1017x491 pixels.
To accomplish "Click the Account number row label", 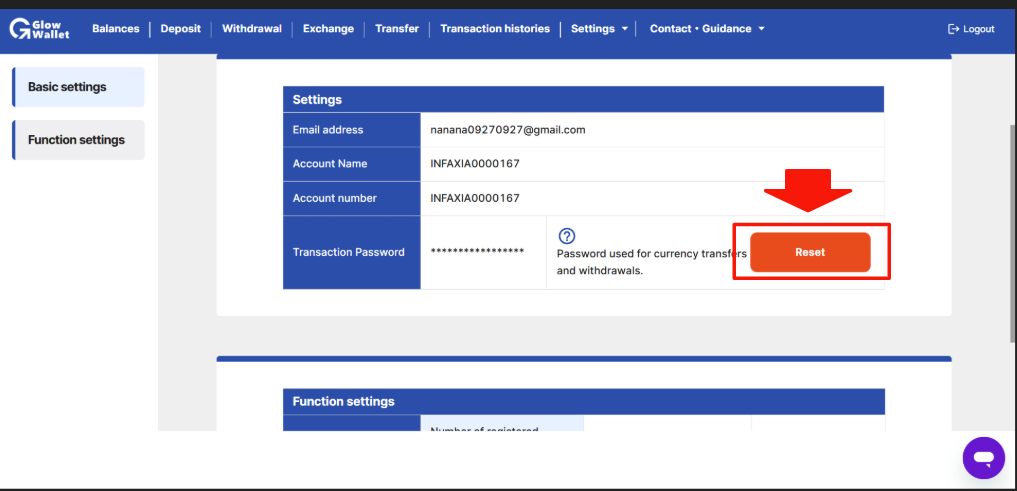I will [352, 198].
